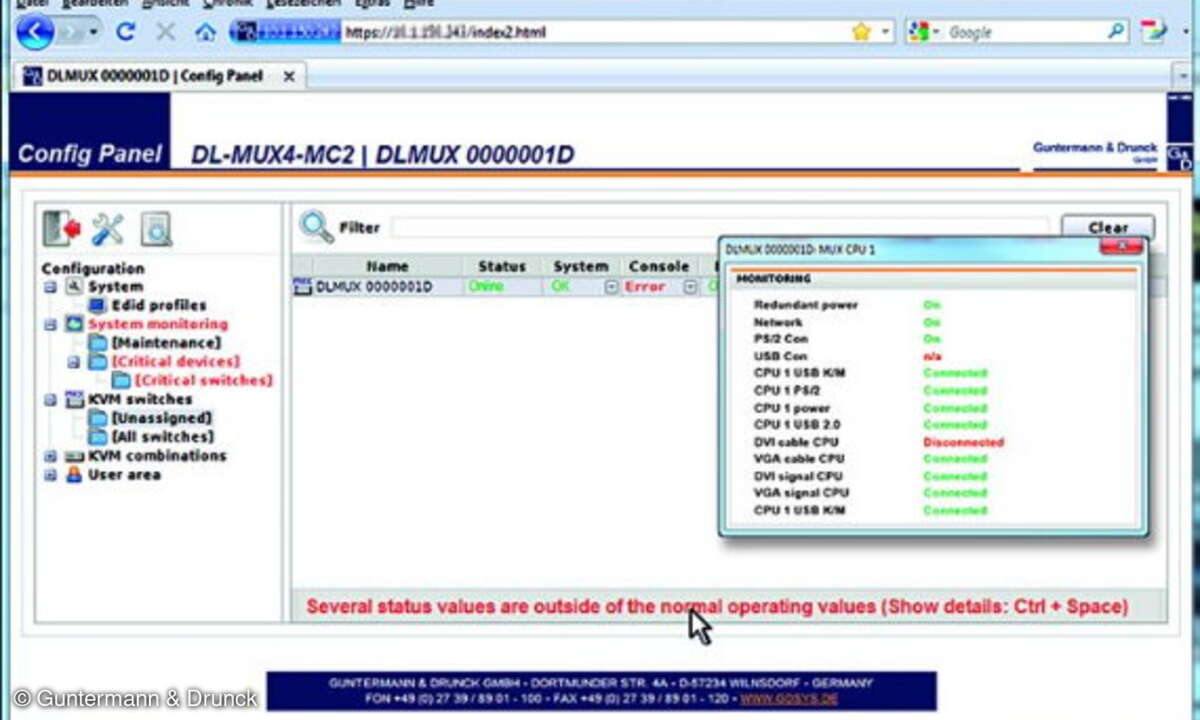This screenshot has width=1200, height=720.
Task: Click the Maintenance folder icon
Action: (x=97, y=343)
